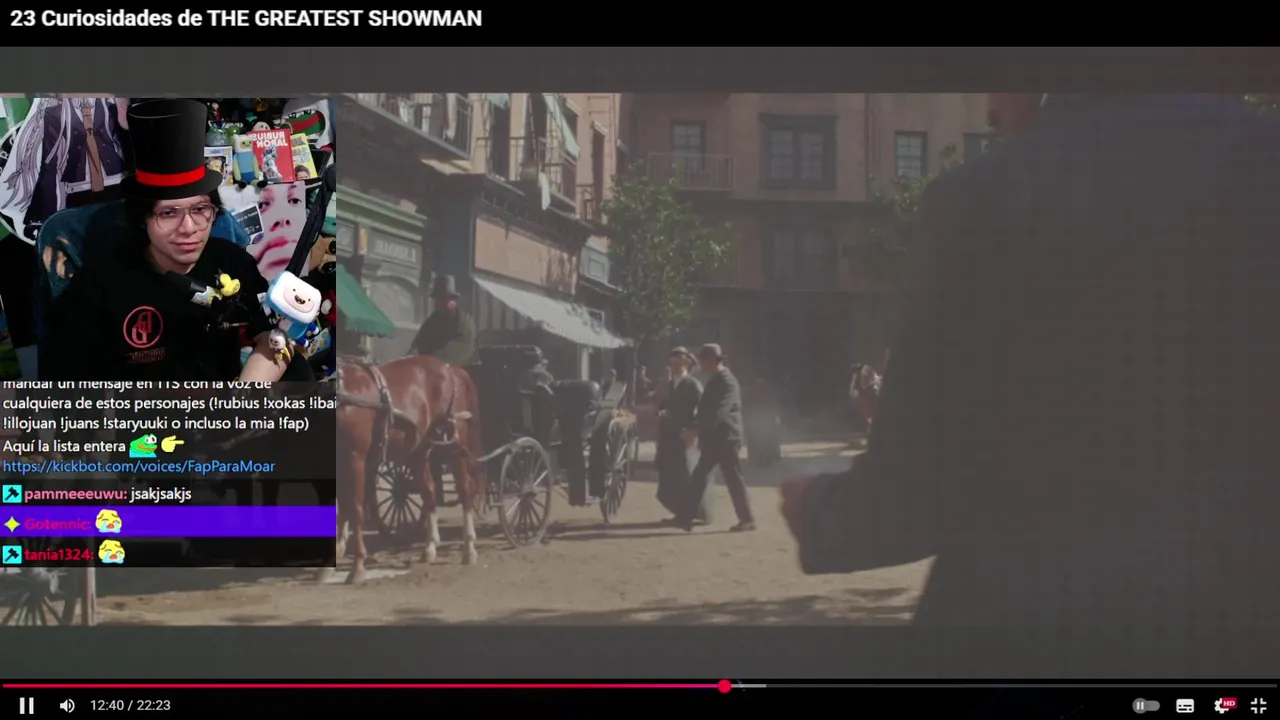Click the 'jsakjsakjs' chat message text

161,494
